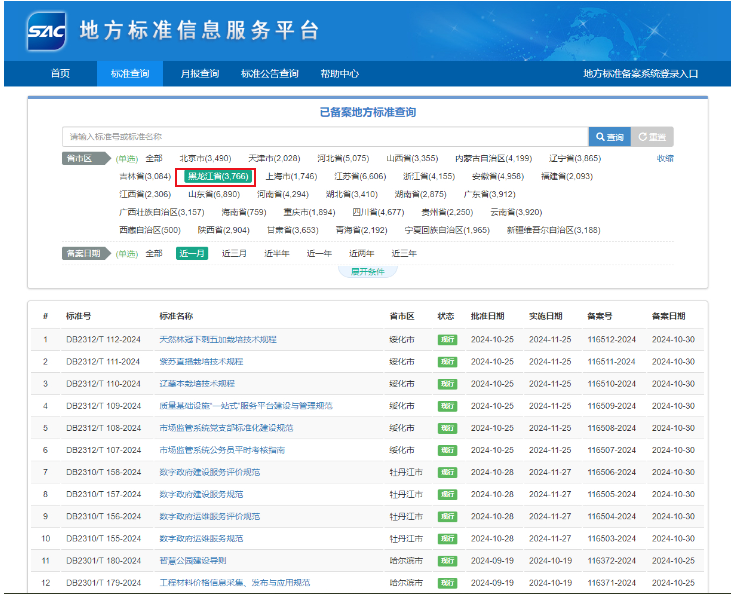
Task: Open 市场监管系统党支部标准化建设规范 link
Action: tap(226, 428)
